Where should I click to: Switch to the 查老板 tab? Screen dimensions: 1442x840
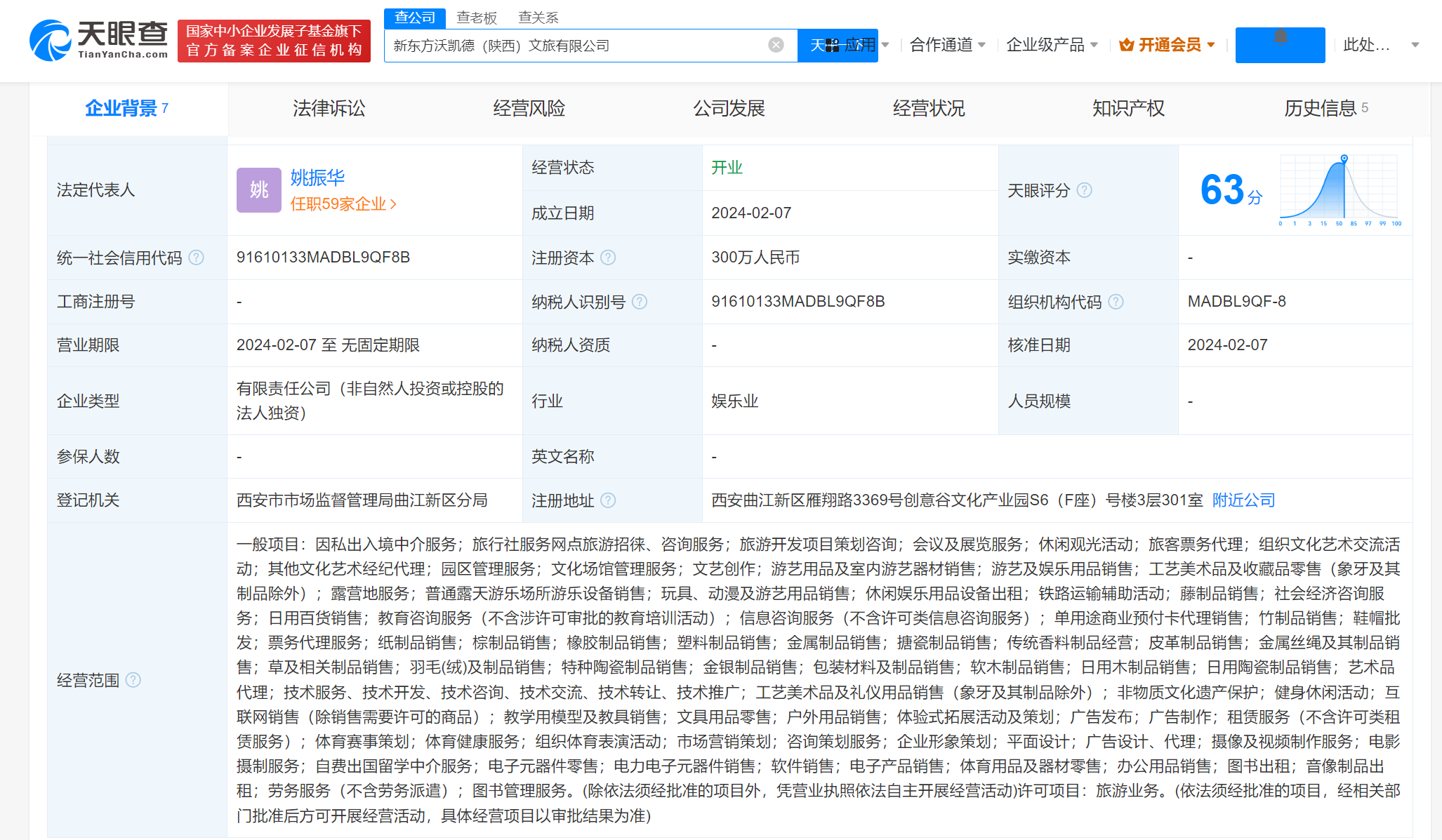(475, 17)
